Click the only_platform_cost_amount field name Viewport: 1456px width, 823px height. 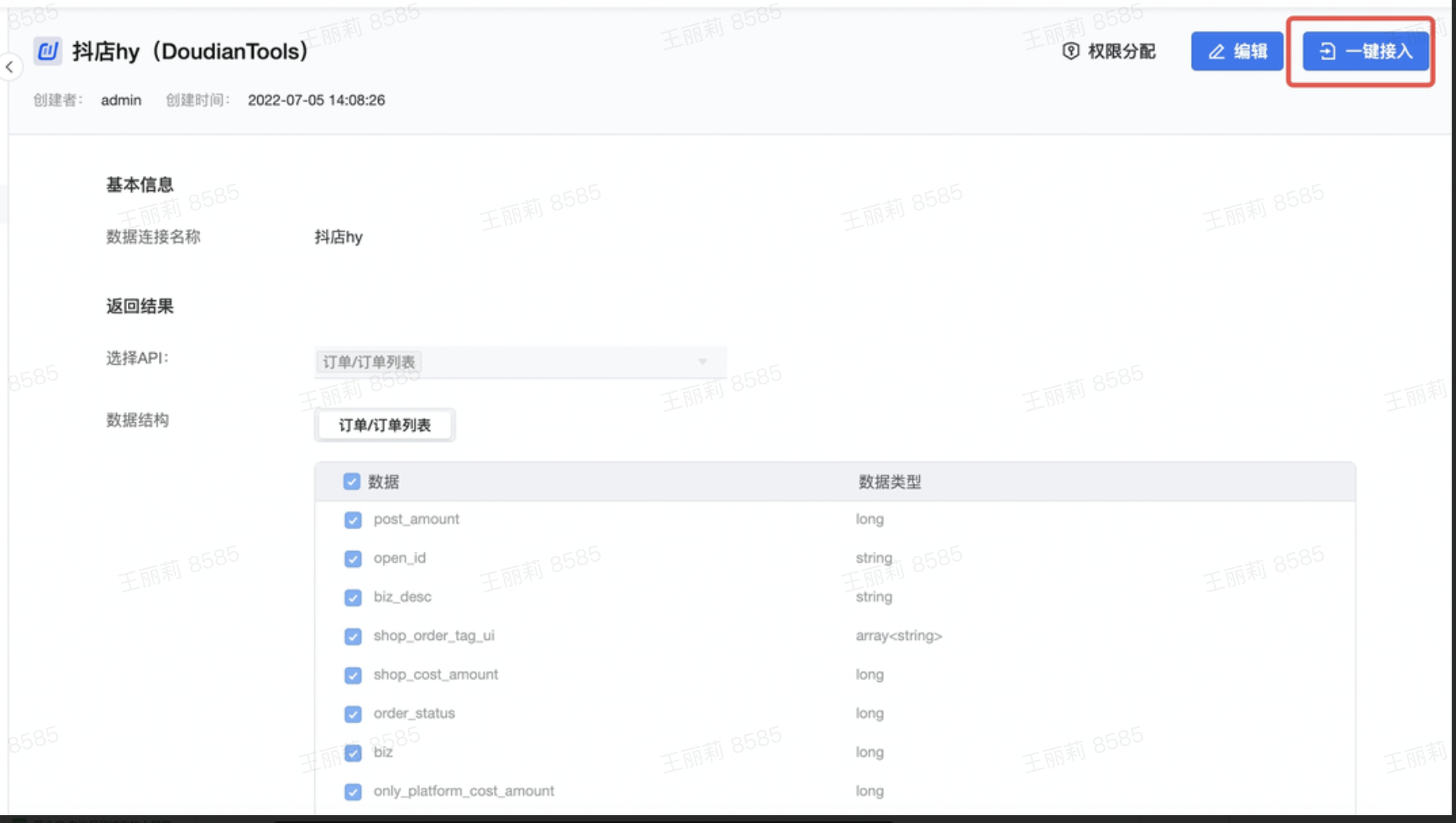464,791
